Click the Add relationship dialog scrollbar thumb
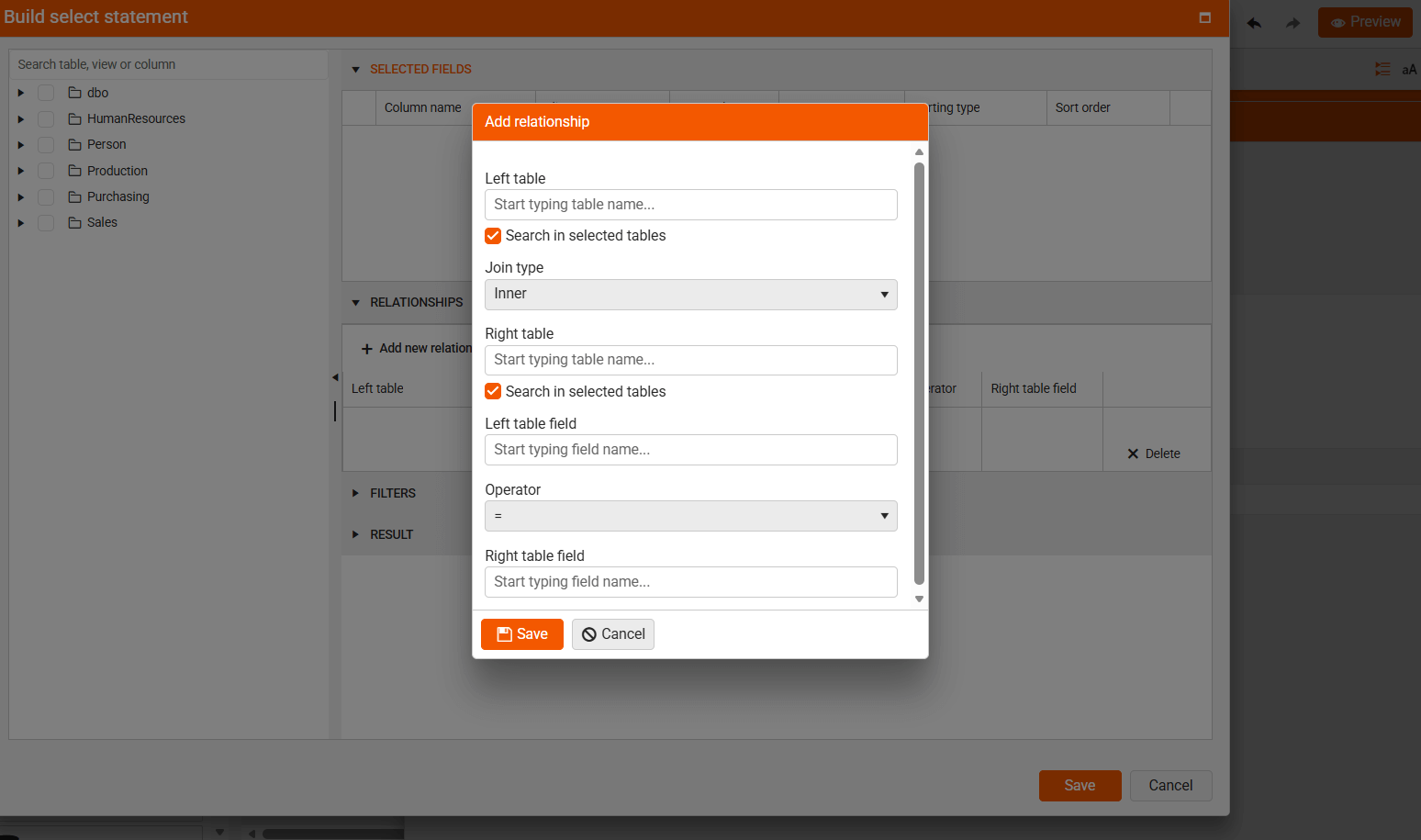This screenshot has height=840, width=1421. (919, 374)
